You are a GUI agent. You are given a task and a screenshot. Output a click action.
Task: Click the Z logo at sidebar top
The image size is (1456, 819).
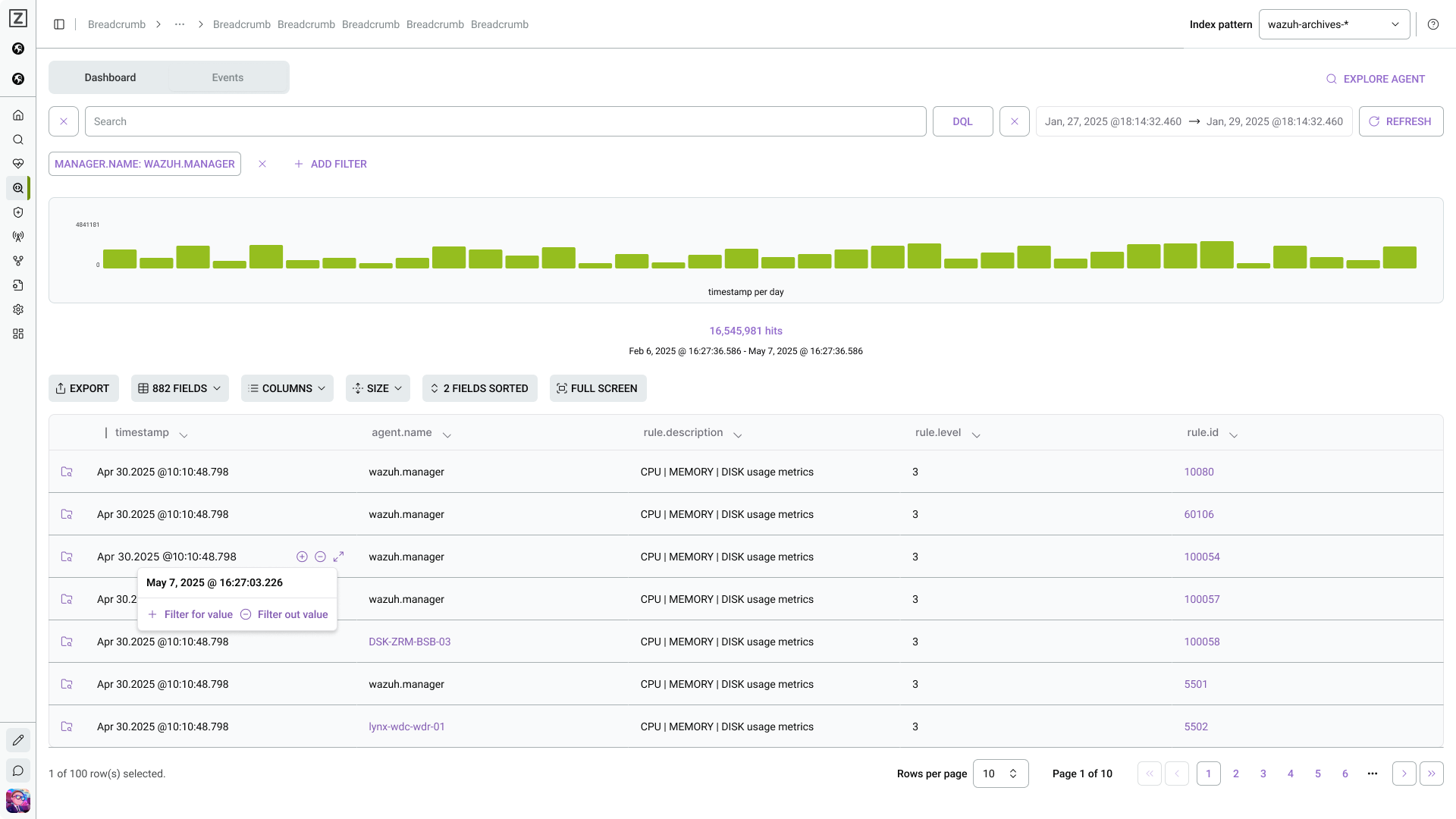tap(18, 18)
